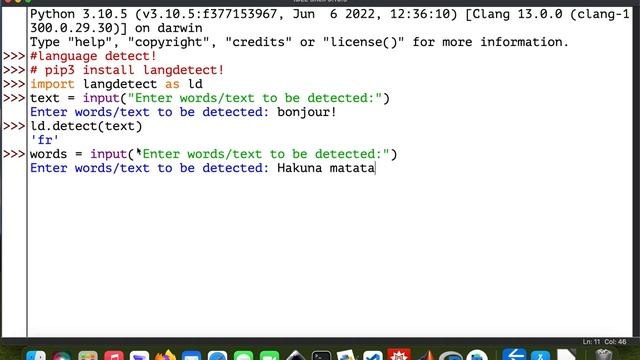Click the 'fr' output result
This screenshot has width=640, height=360.
pos(44,140)
